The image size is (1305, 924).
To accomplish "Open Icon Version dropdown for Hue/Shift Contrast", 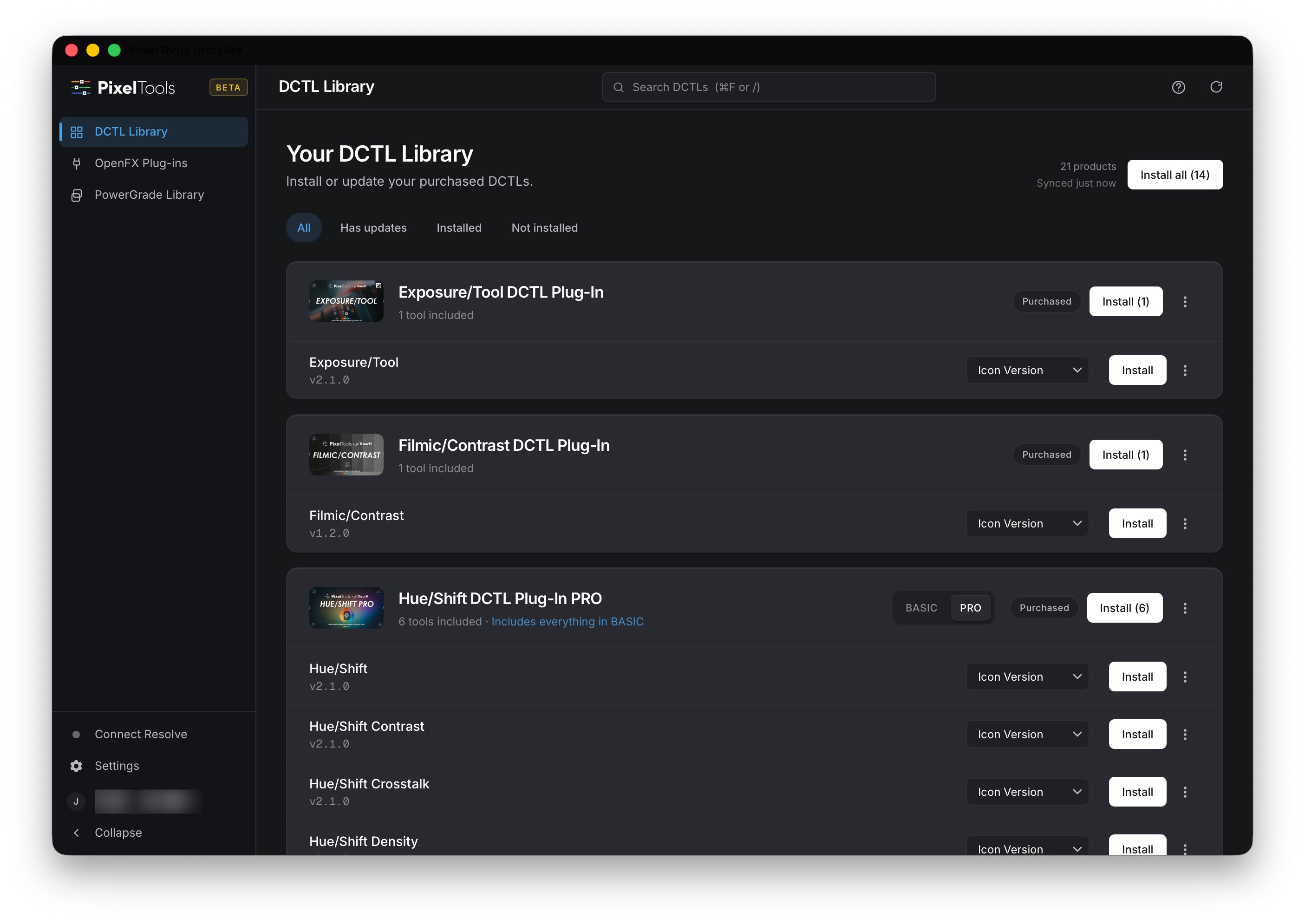I will (x=1027, y=734).
